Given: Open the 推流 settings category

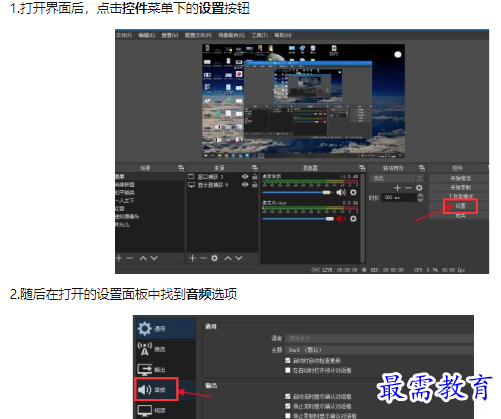Looking at the screenshot, I should coord(166,349).
